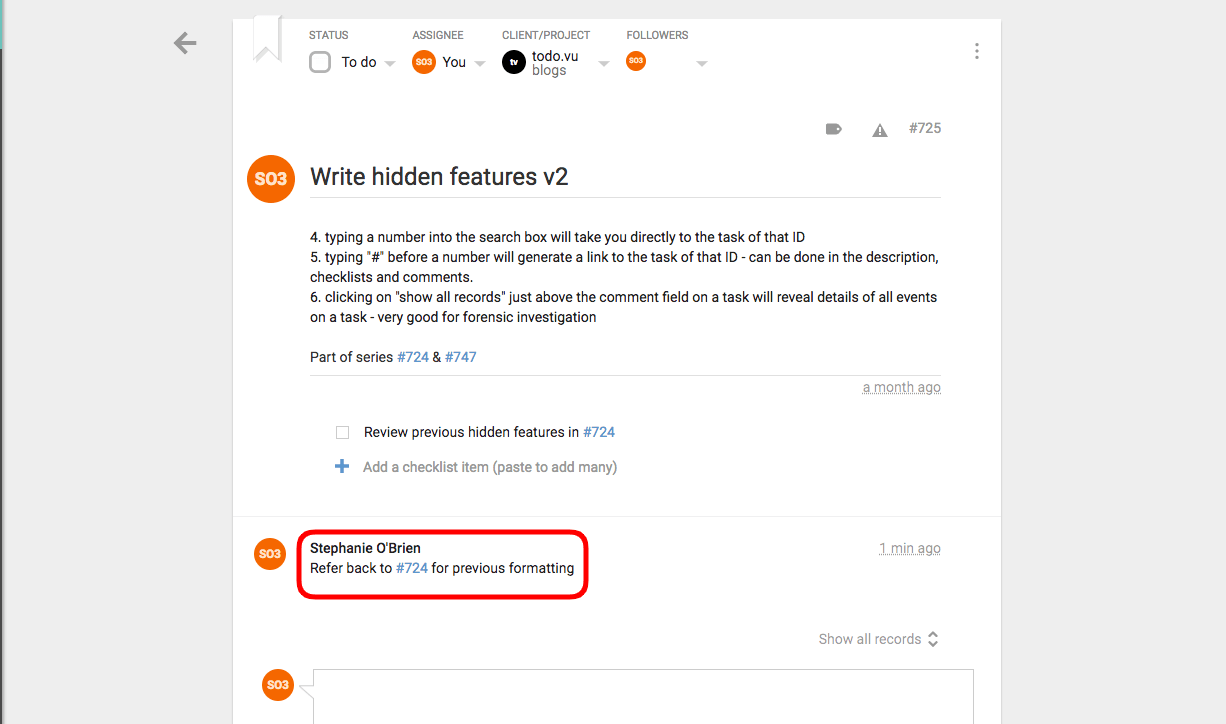Open the #724 link in Stephanie's comment
Image resolution: width=1226 pixels, height=724 pixels.
click(x=412, y=568)
